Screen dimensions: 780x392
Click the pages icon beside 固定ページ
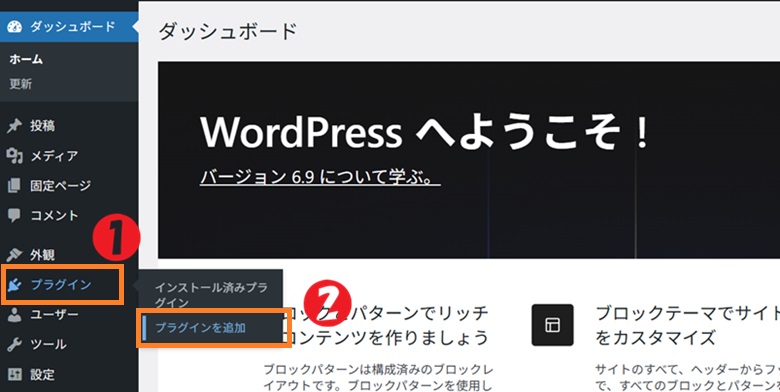click(x=14, y=186)
